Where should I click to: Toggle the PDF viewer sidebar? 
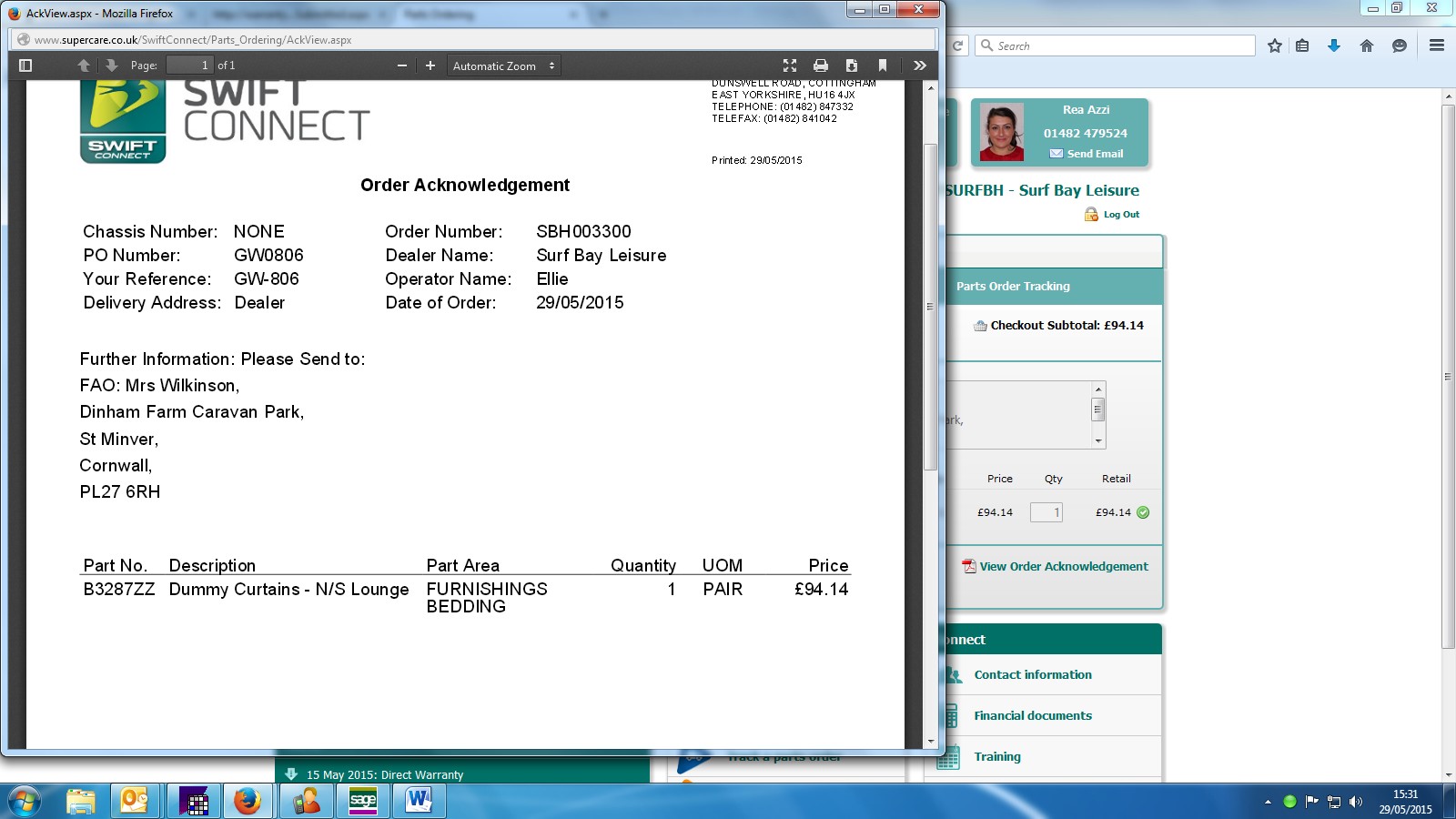click(25, 66)
